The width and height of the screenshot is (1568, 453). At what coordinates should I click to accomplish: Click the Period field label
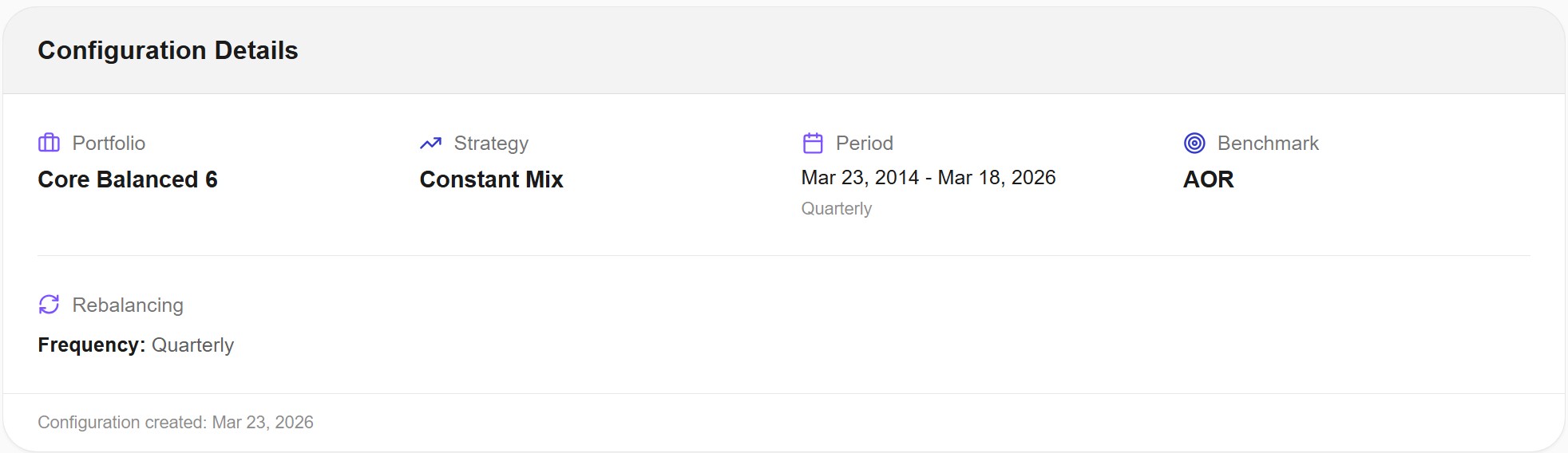(x=864, y=144)
